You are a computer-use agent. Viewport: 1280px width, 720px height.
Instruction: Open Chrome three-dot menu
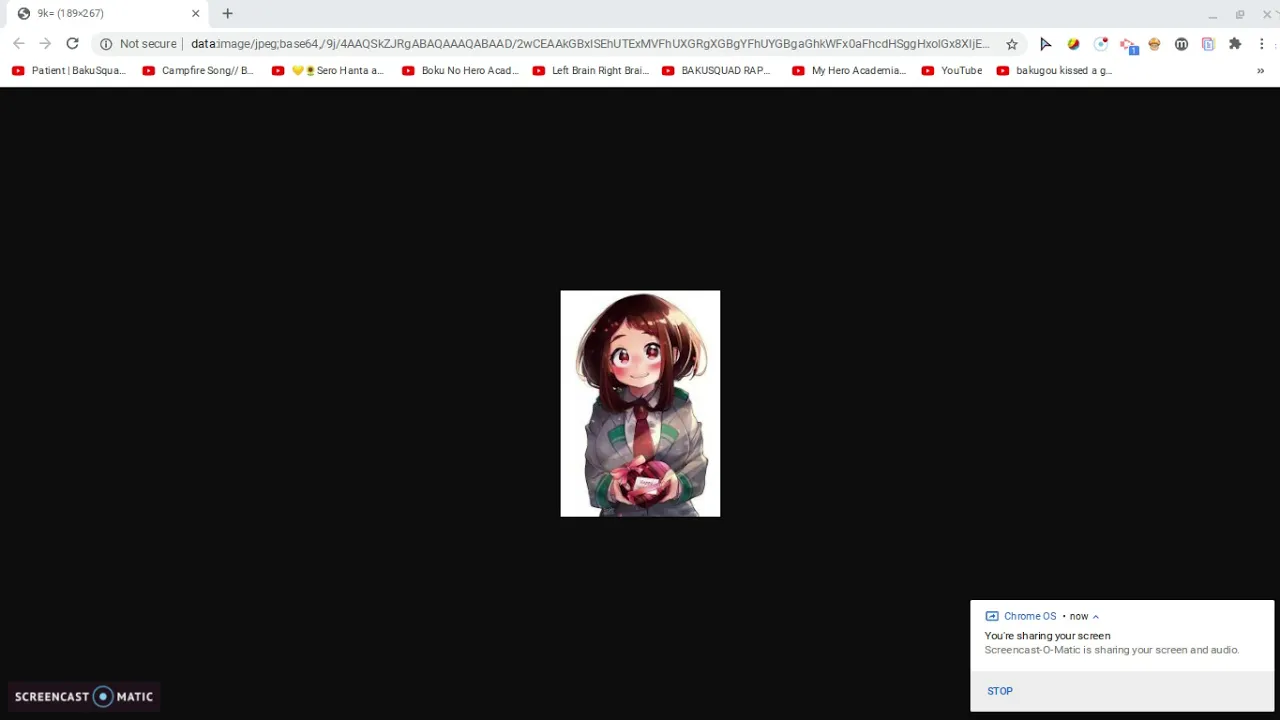pos(1262,44)
